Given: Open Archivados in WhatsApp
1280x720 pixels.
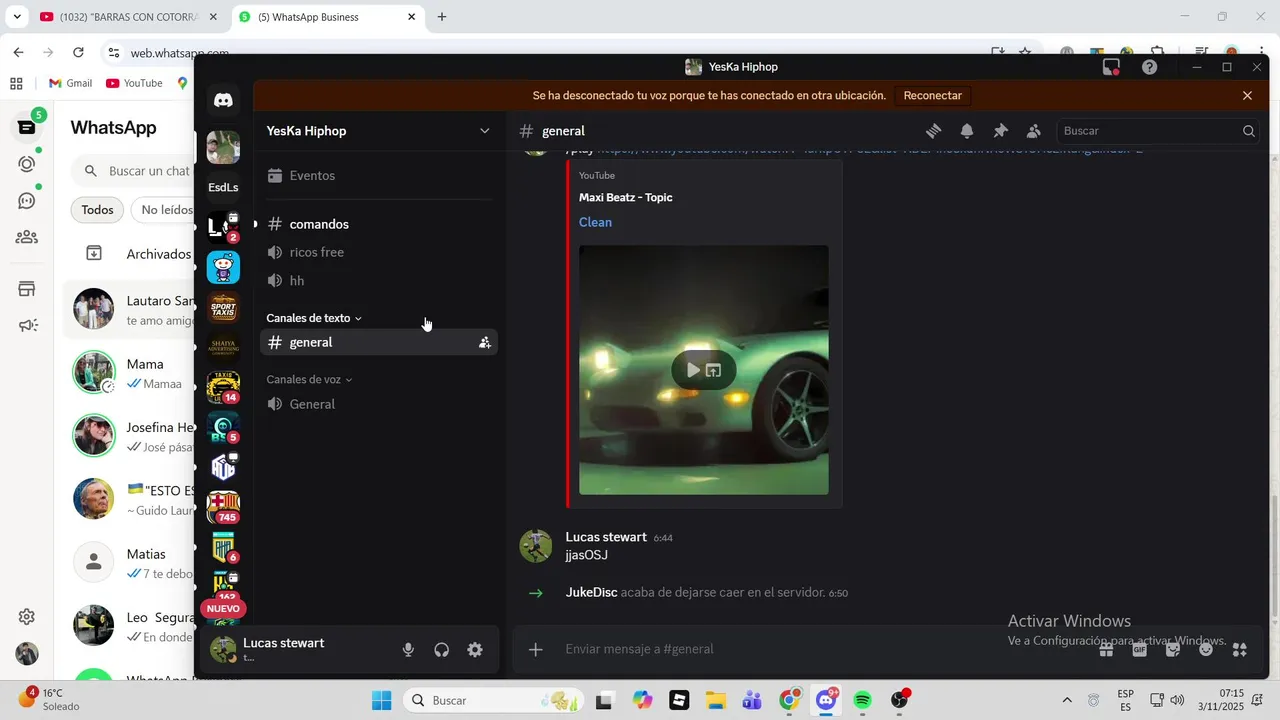Looking at the screenshot, I should coord(130,254).
